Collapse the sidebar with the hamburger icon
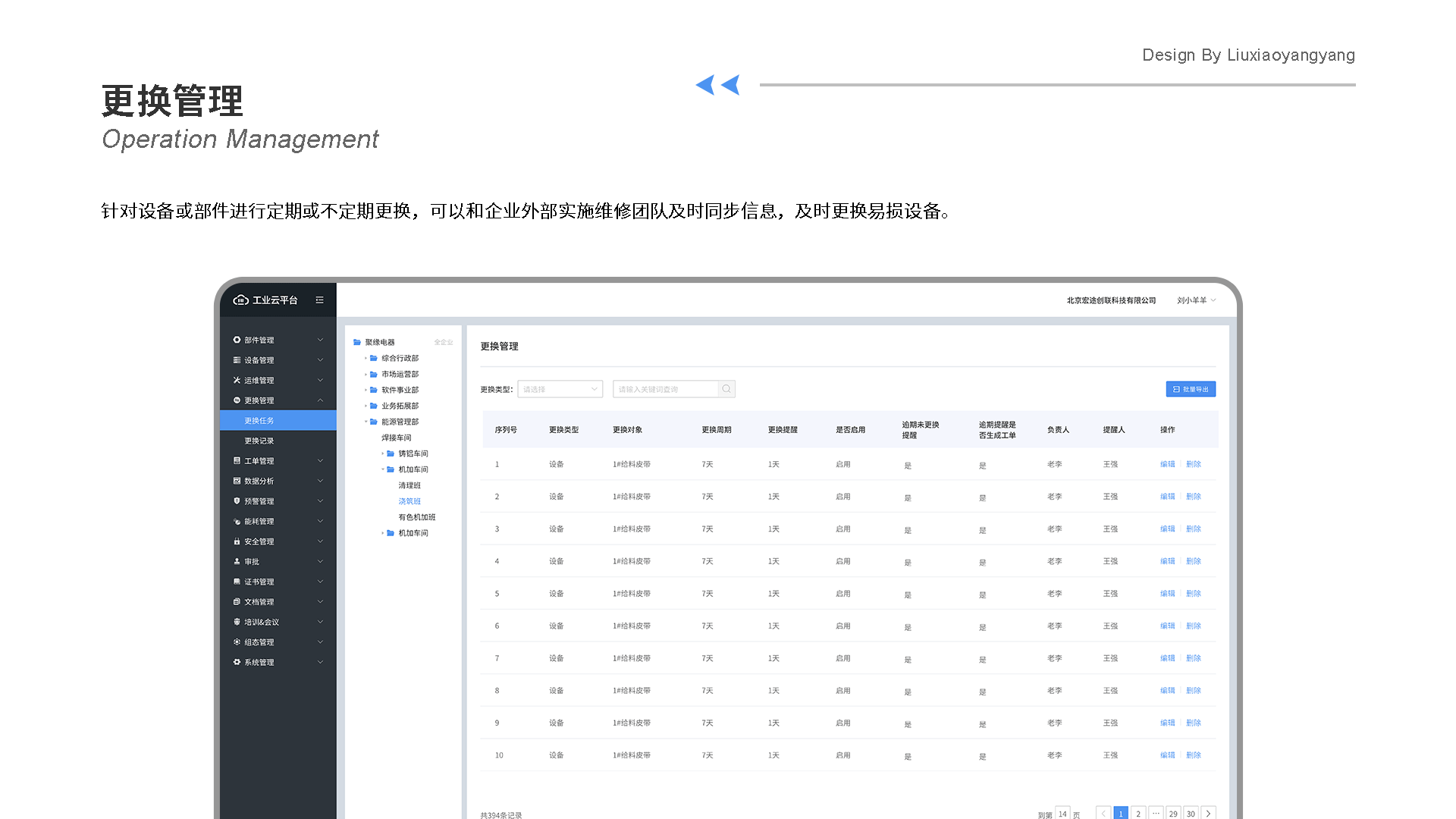The height and width of the screenshot is (819, 1456). [320, 300]
